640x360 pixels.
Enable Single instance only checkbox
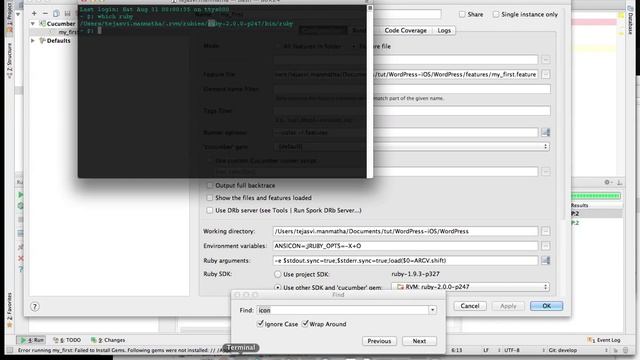click(x=496, y=14)
